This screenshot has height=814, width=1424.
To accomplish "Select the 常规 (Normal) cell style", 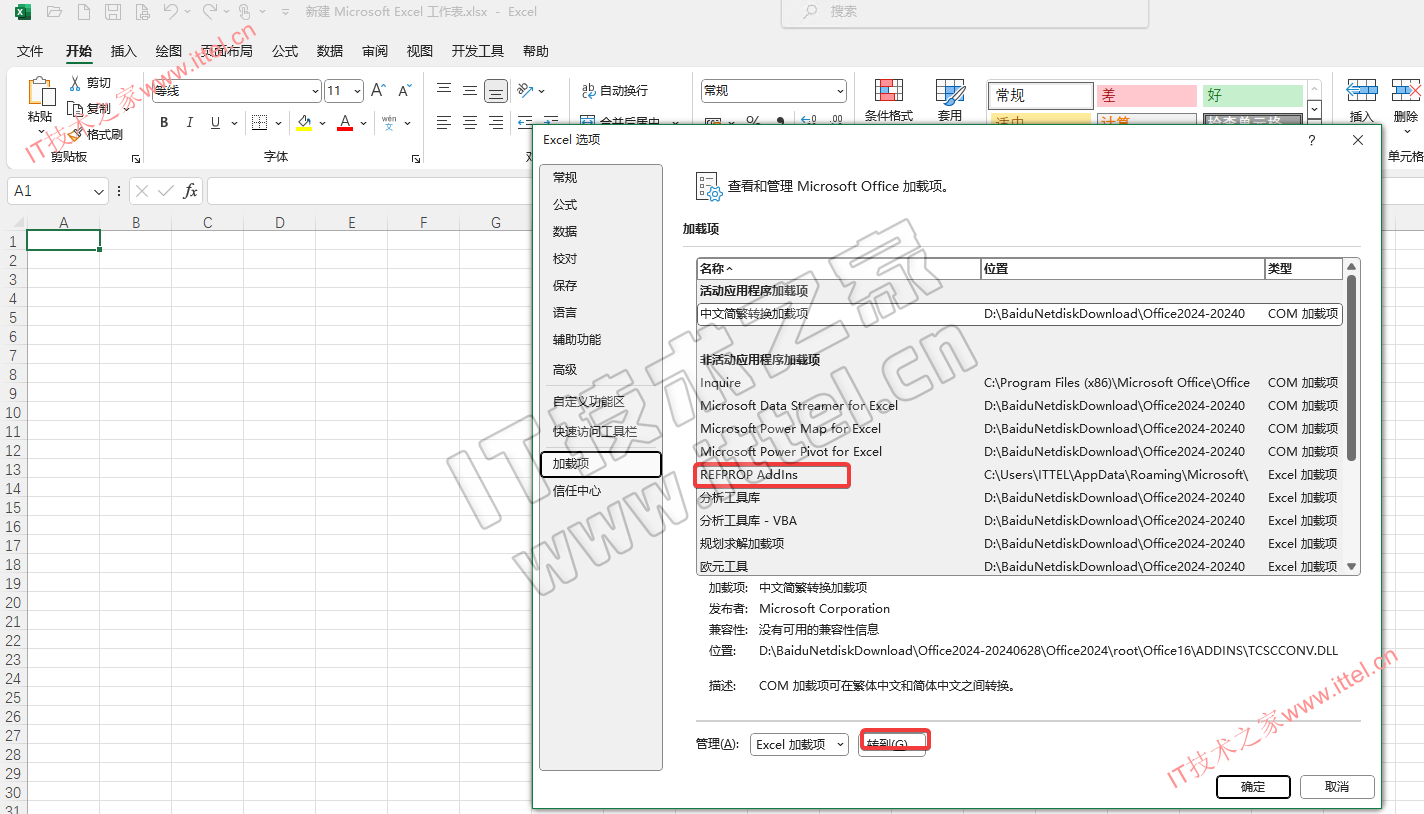I will coord(1041,96).
